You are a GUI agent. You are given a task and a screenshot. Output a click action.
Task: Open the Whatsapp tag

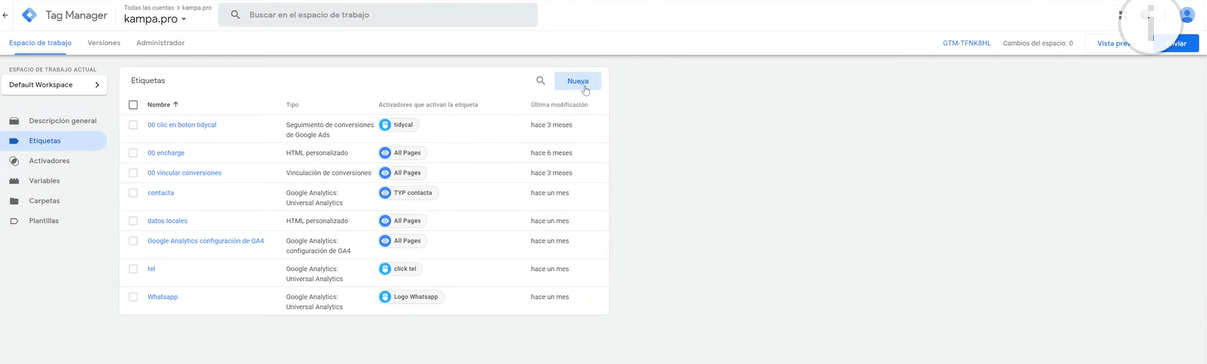point(162,297)
